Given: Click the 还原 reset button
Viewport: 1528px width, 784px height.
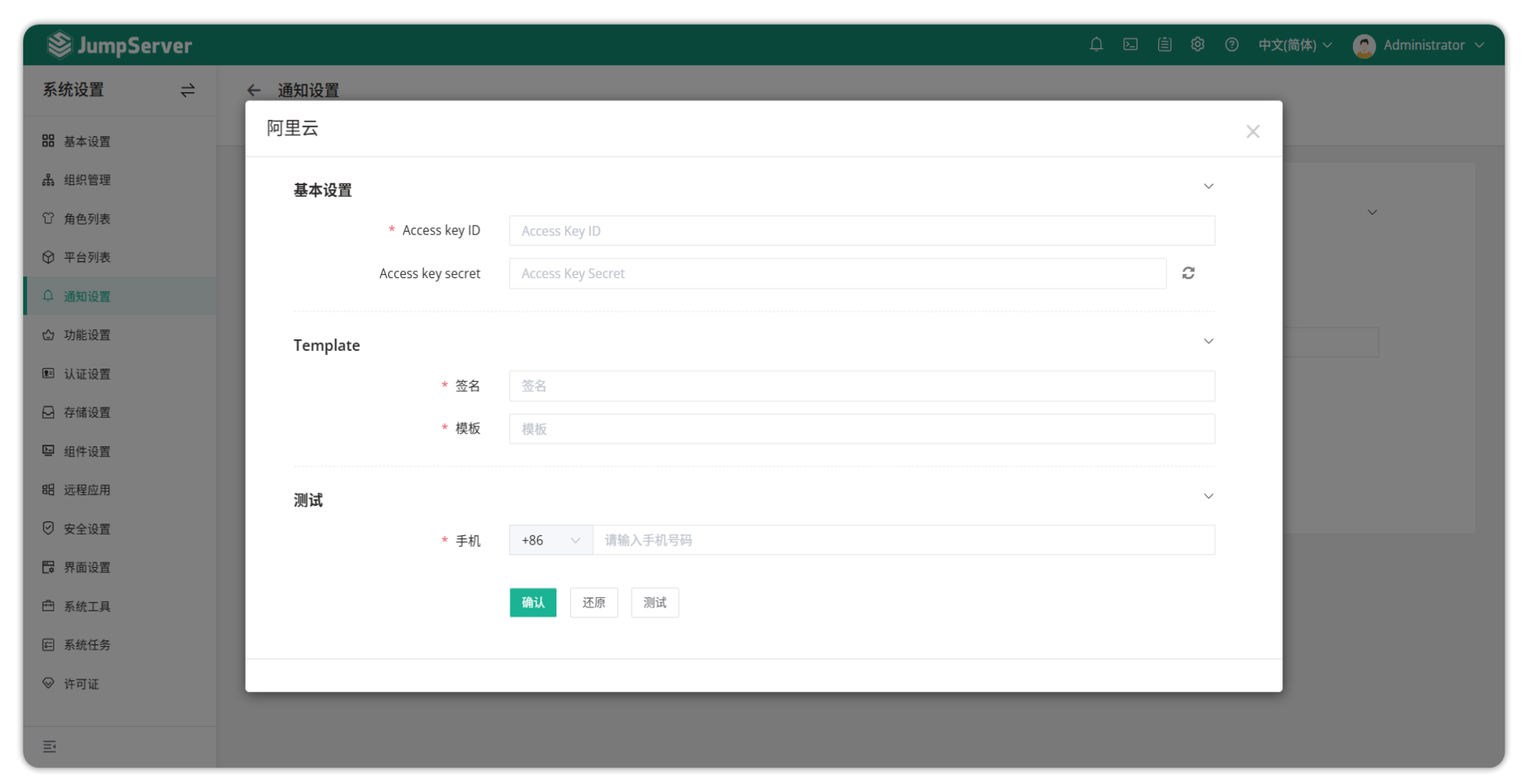Looking at the screenshot, I should click(594, 603).
